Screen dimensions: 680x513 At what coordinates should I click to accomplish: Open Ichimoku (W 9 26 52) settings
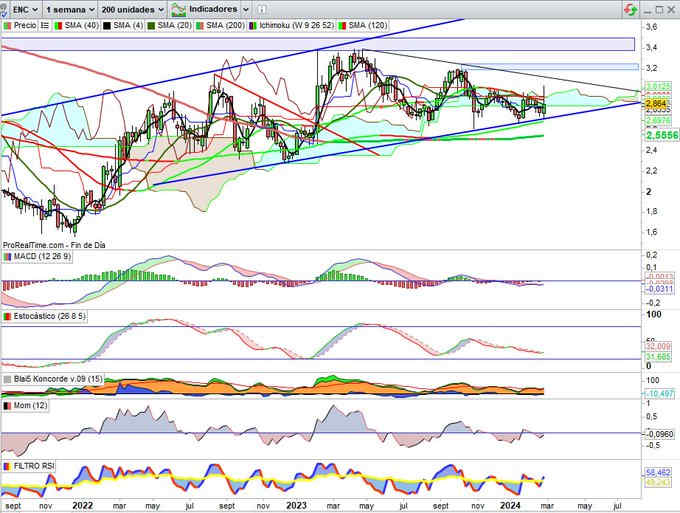coord(290,22)
